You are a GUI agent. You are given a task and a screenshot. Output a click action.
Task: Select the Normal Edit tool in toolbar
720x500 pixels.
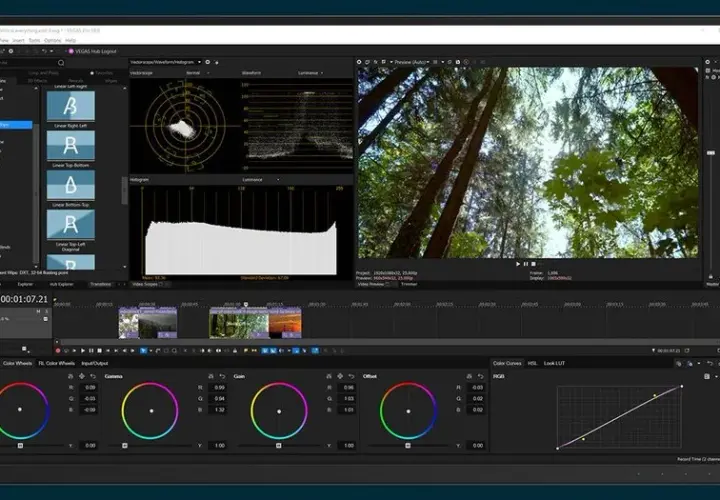pyautogui.click(x=143, y=351)
